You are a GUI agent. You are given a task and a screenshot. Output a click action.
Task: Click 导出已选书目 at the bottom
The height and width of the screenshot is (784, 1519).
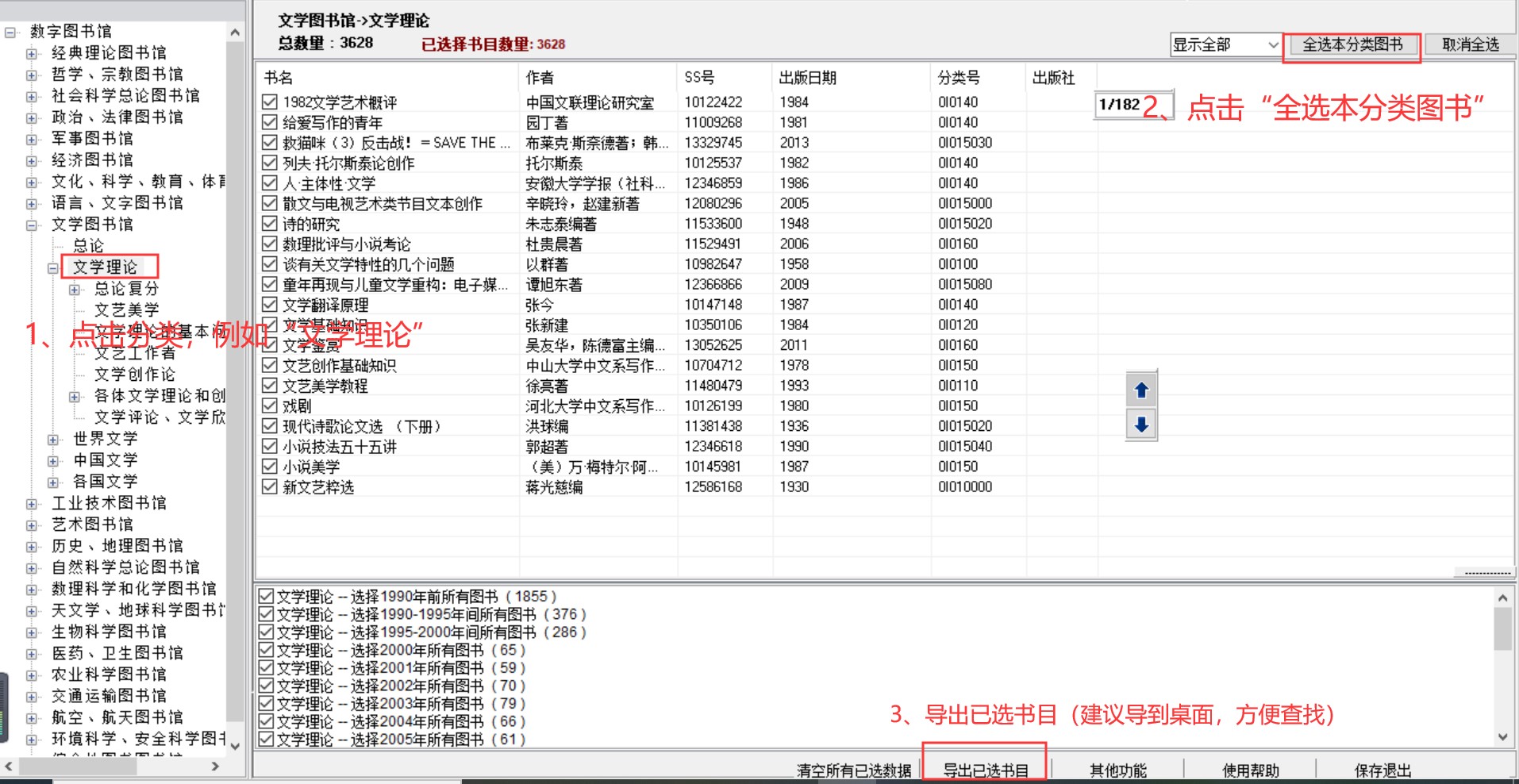pos(985,770)
